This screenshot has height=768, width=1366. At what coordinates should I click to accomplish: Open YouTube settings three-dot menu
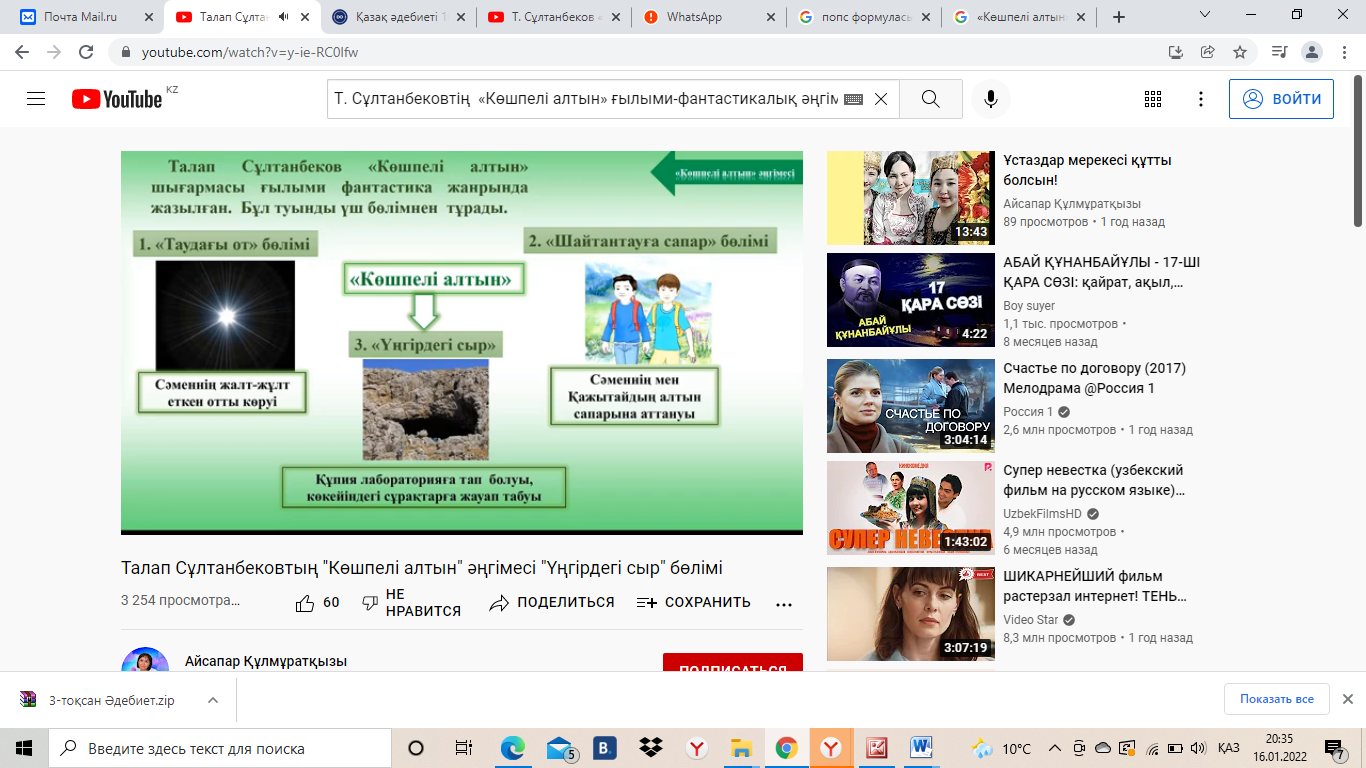point(1201,99)
